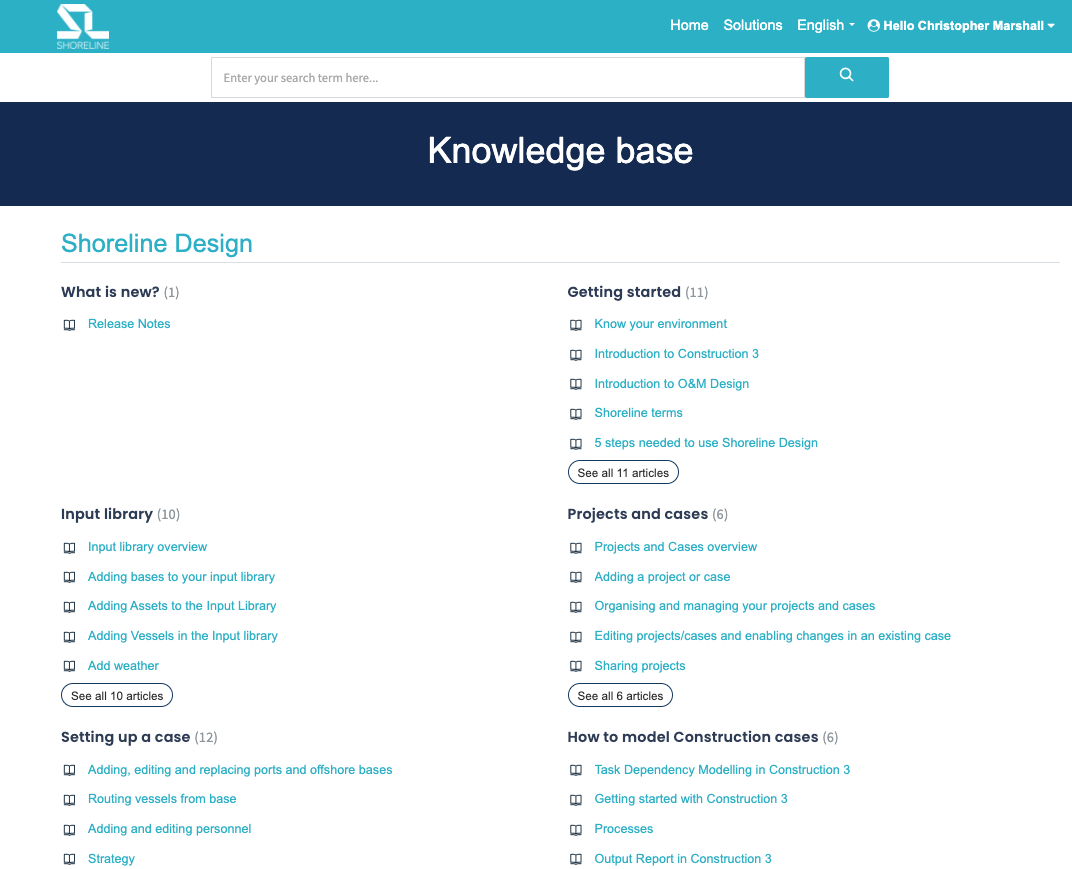The width and height of the screenshot is (1072, 869).
Task: Open the What is new? folder heading
Action: click(x=110, y=292)
